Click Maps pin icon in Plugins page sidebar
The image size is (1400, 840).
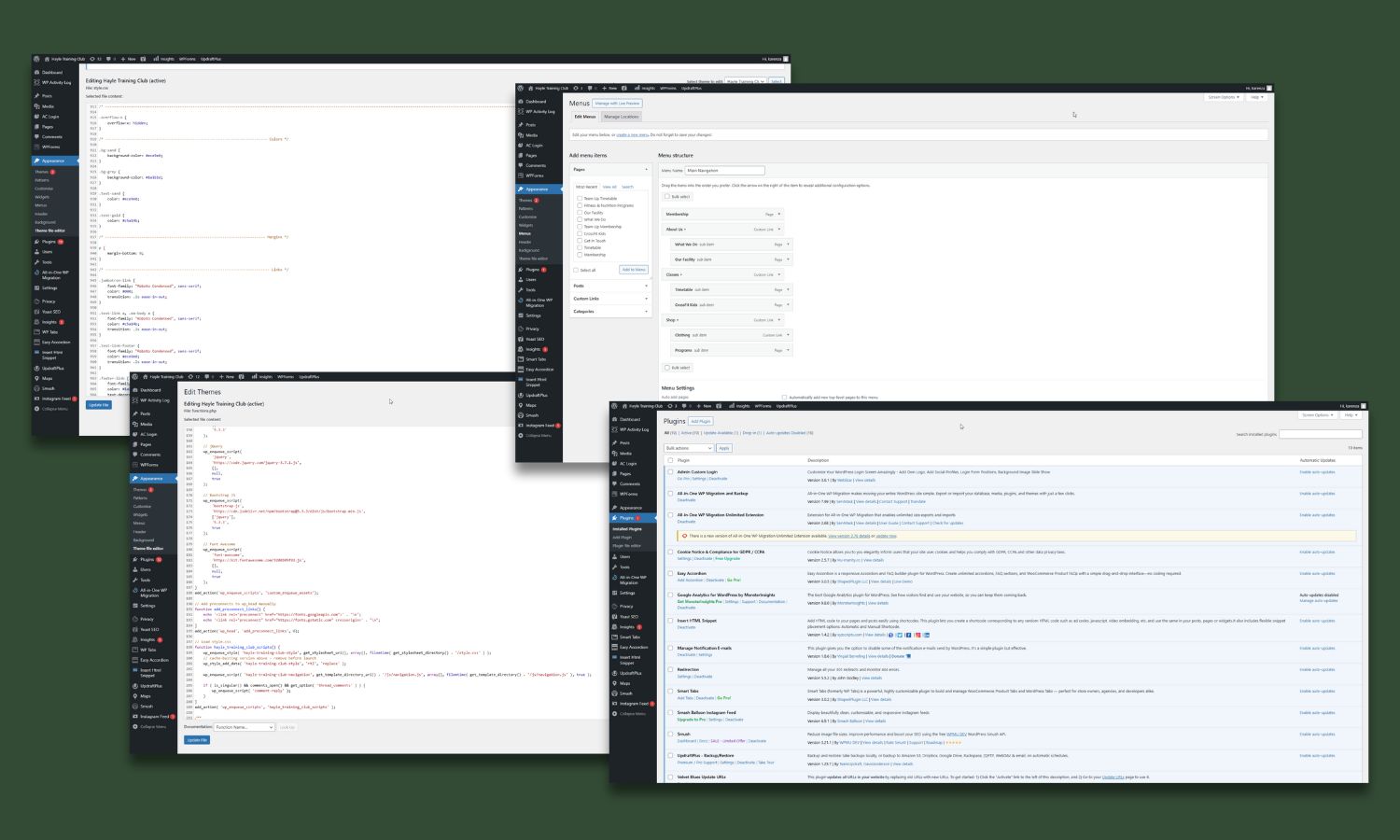[x=615, y=683]
